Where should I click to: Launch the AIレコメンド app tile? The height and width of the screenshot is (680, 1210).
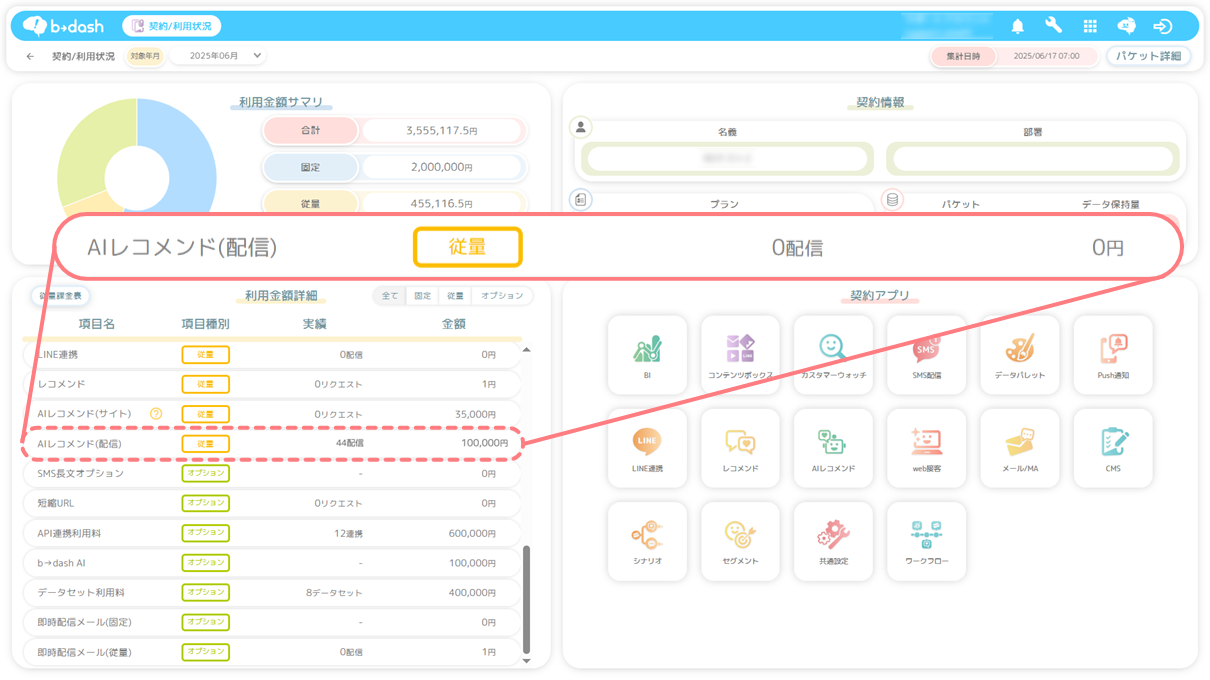coord(833,447)
